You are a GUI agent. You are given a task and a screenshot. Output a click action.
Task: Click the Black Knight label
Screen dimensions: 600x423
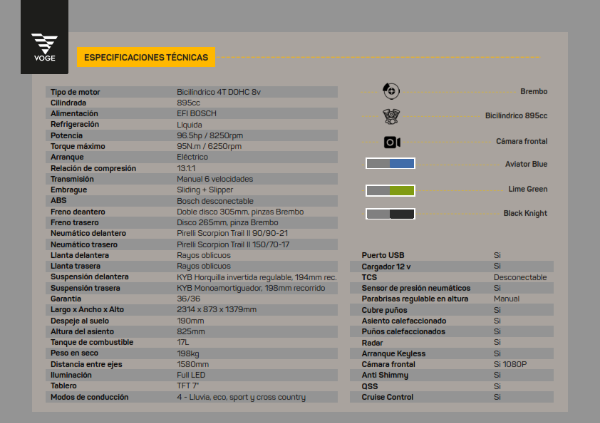525,213
